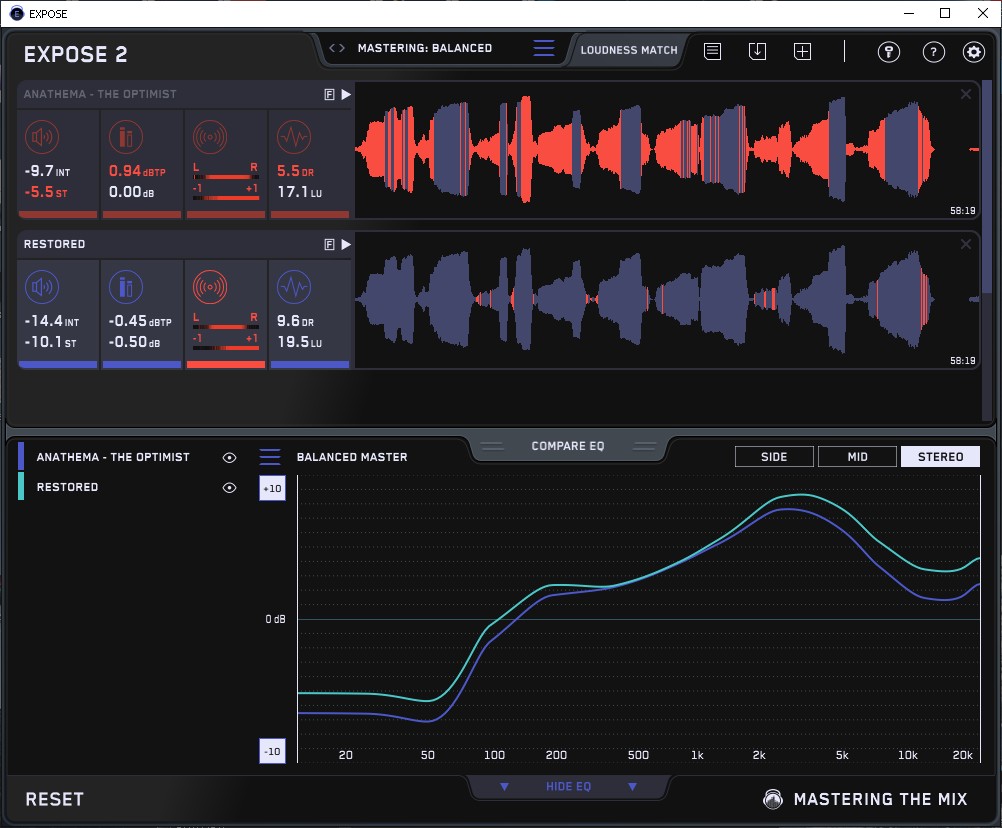Screen dimensions: 1002x828
Task: Open the license key icon
Action: pyautogui.click(x=888, y=52)
